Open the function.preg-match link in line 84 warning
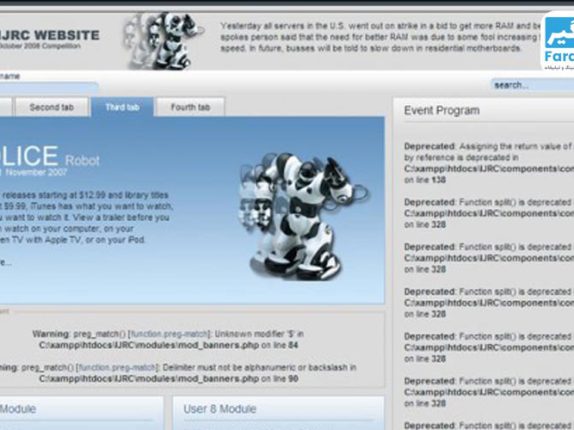The height and width of the screenshot is (430, 574). pos(169,334)
